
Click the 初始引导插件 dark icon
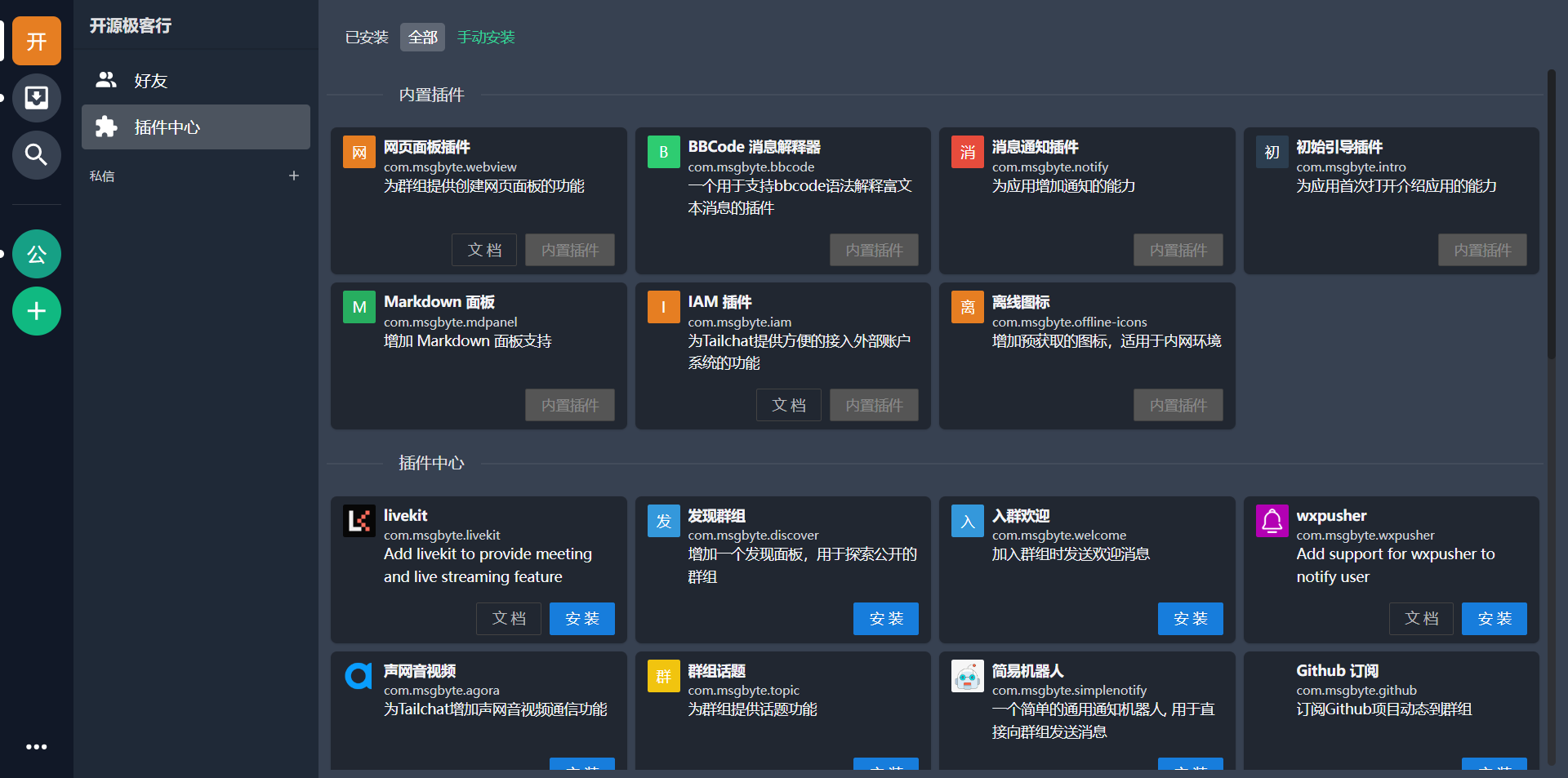point(1272,152)
